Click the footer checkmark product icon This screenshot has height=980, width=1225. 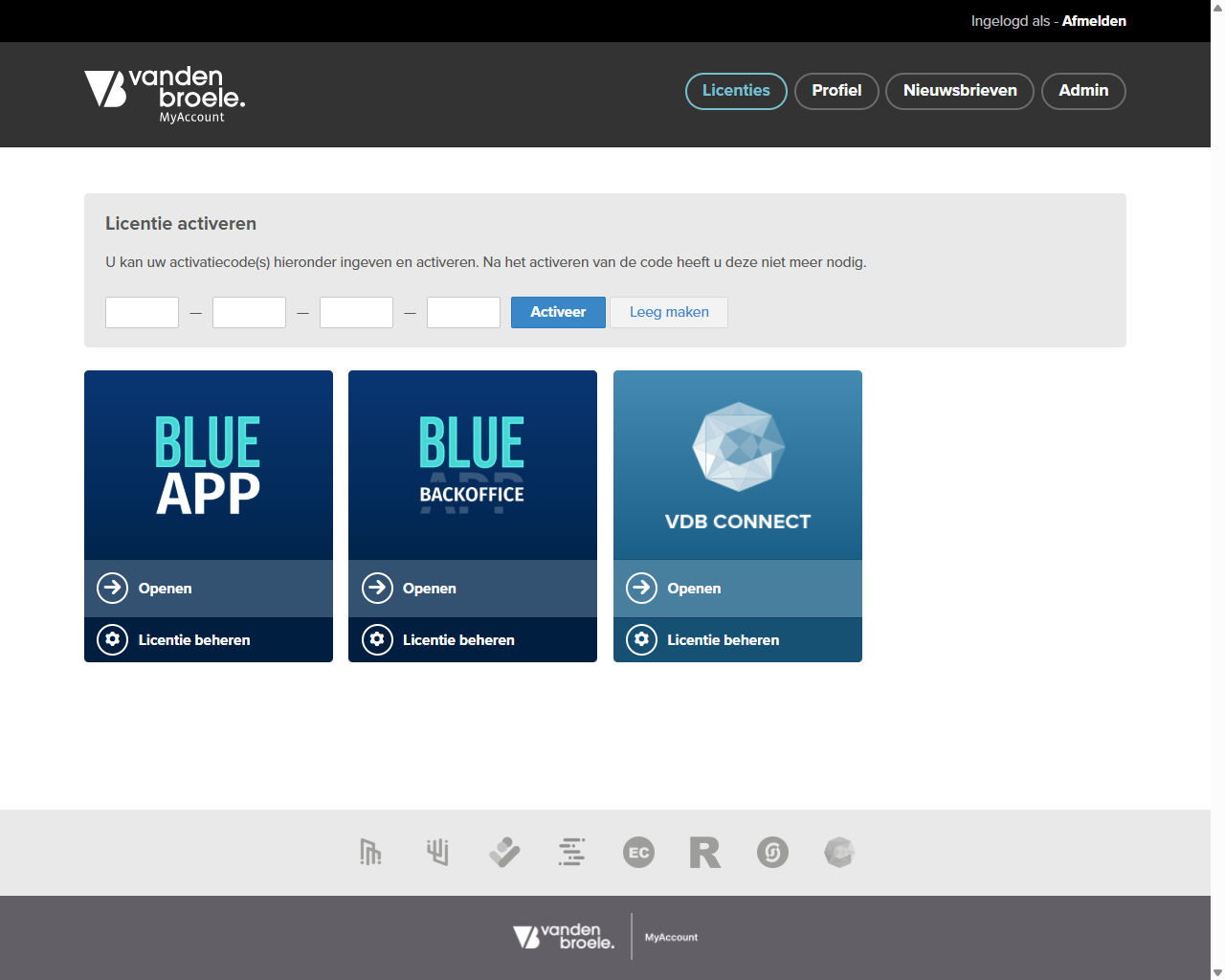tap(504, 852)
